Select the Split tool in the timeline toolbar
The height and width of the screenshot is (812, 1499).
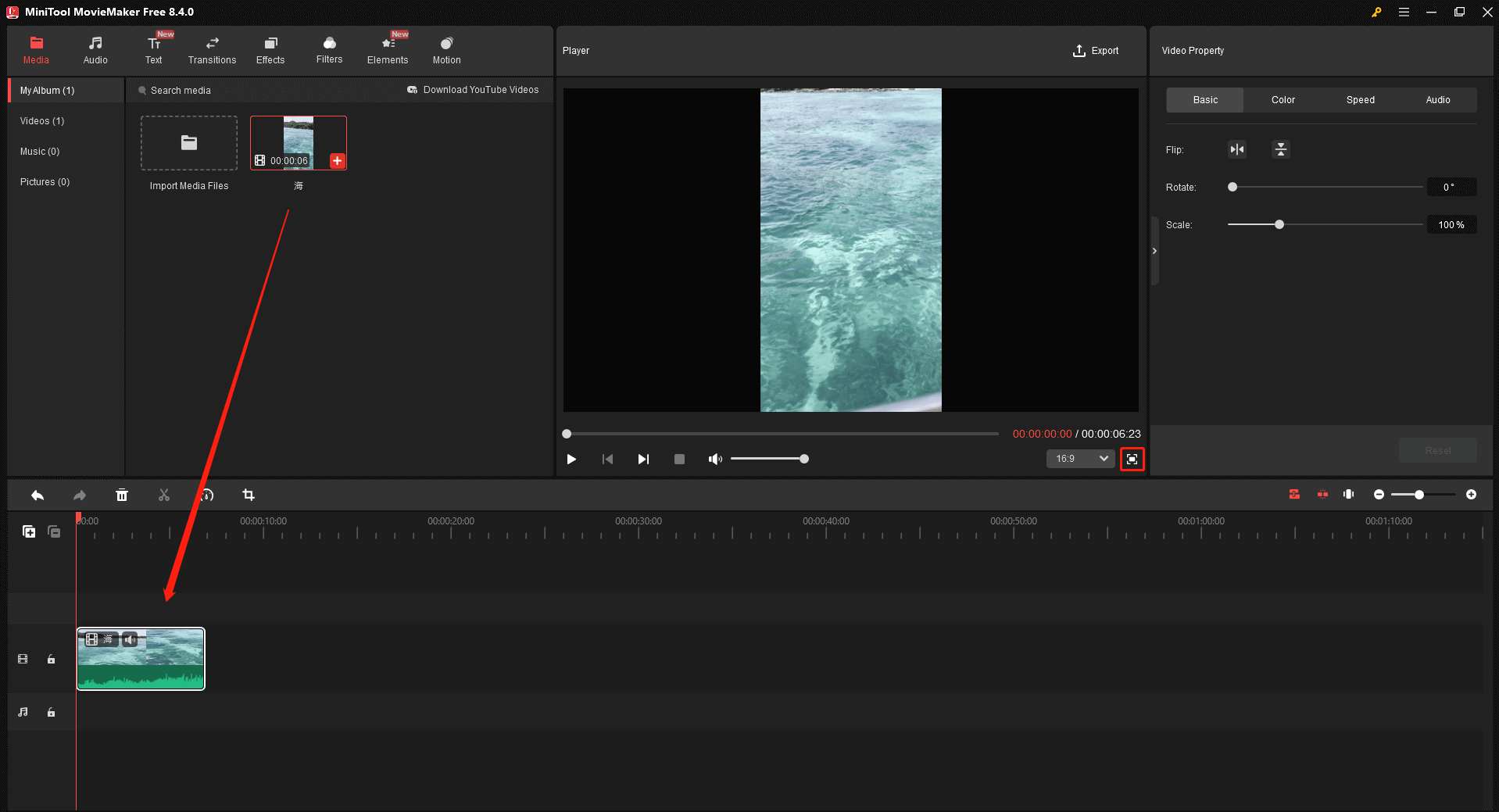tap(163, 495)
